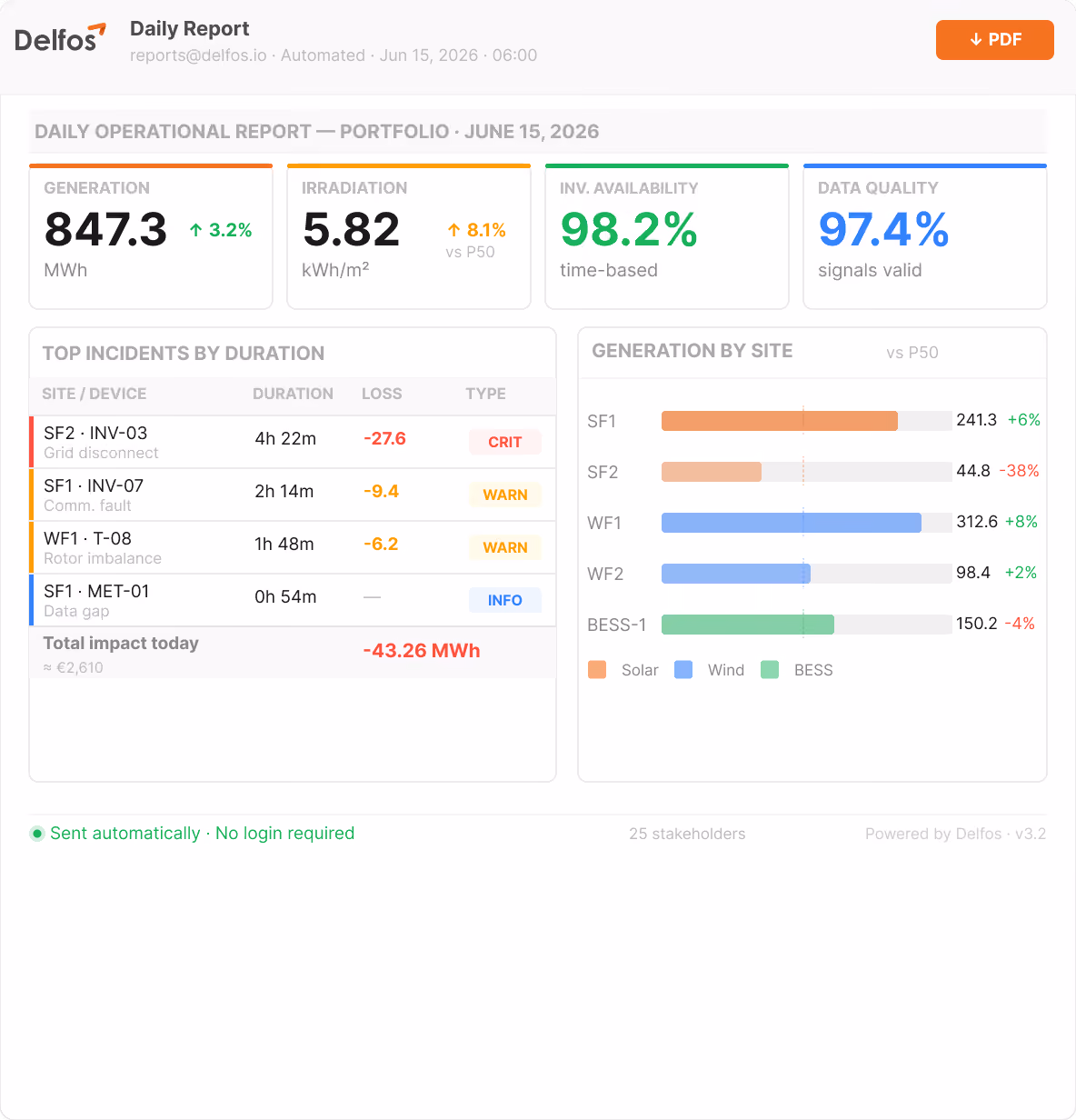Image resolution: width=1076 pixels, height=1120 pixels.
Task: Click the 2h 14m duration
Action: tap(284, 492)
